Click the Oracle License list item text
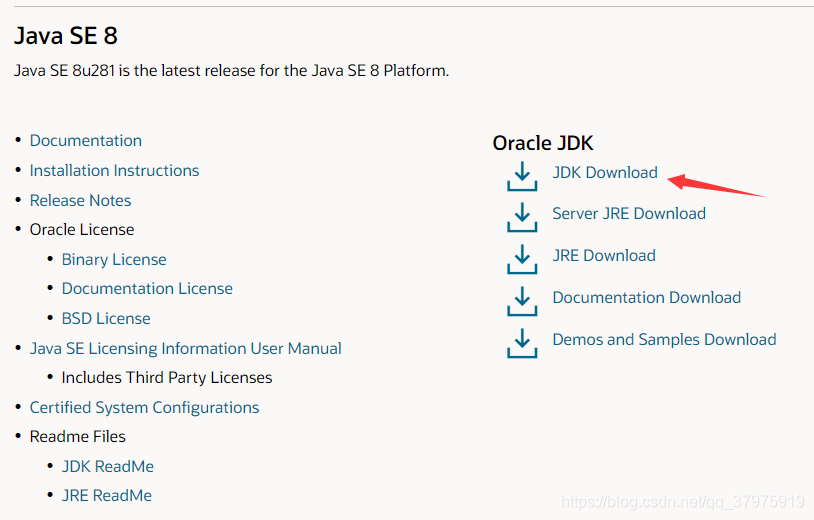 (82, 229)
